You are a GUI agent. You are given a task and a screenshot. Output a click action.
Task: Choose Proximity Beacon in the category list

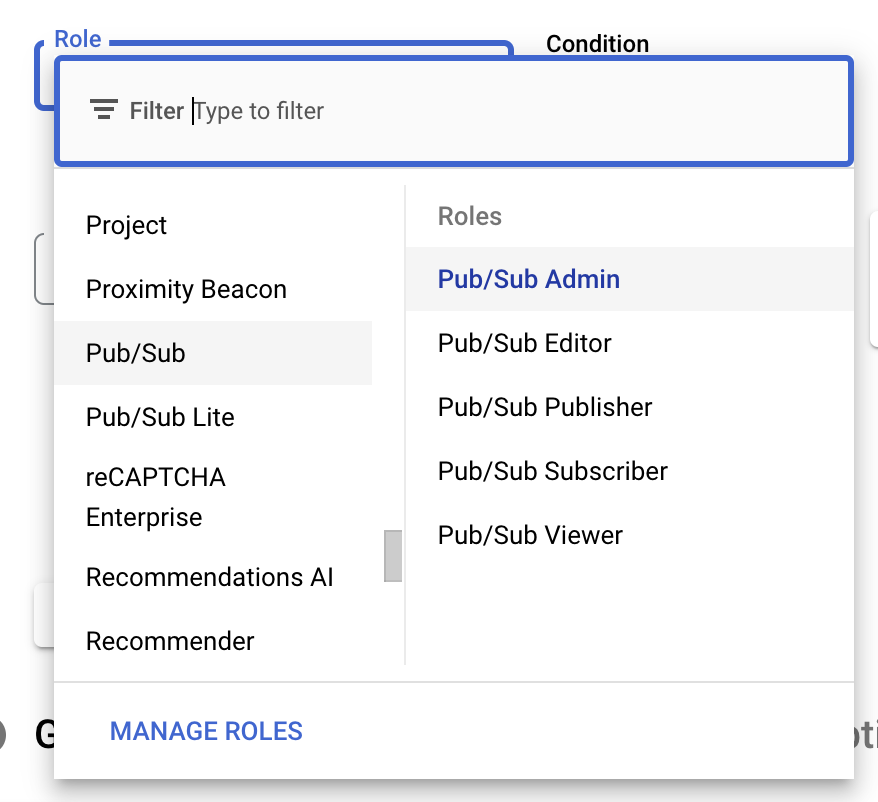click(x=186, y=289)
